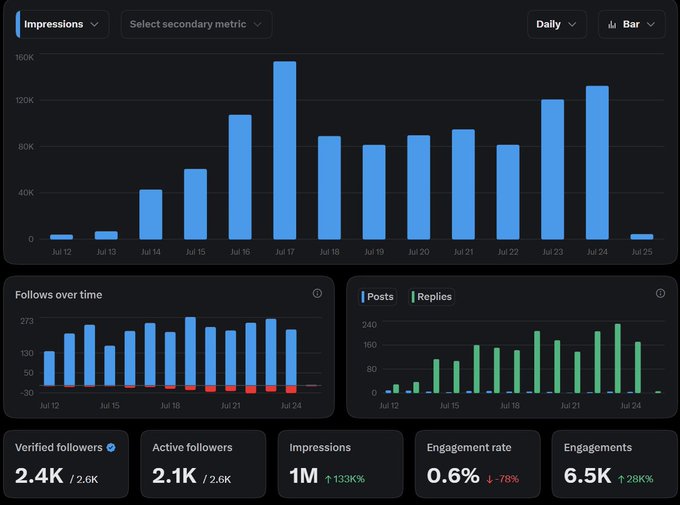Screen dimensions: 680x505
Task: Click the Follows over time title
Action: coord(59,295)
